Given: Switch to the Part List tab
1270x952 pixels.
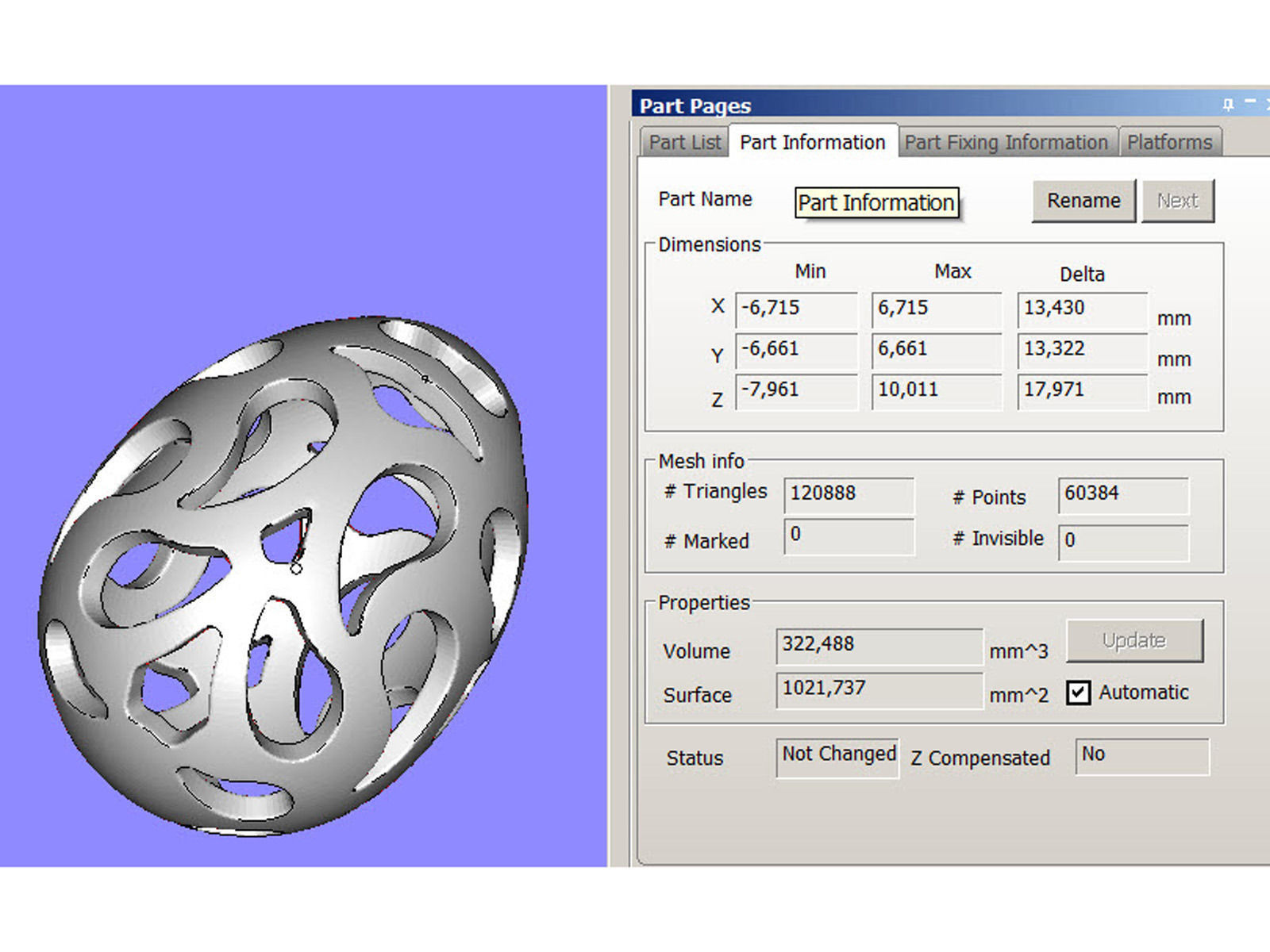Looking at the screenshot, I should 684,143.
